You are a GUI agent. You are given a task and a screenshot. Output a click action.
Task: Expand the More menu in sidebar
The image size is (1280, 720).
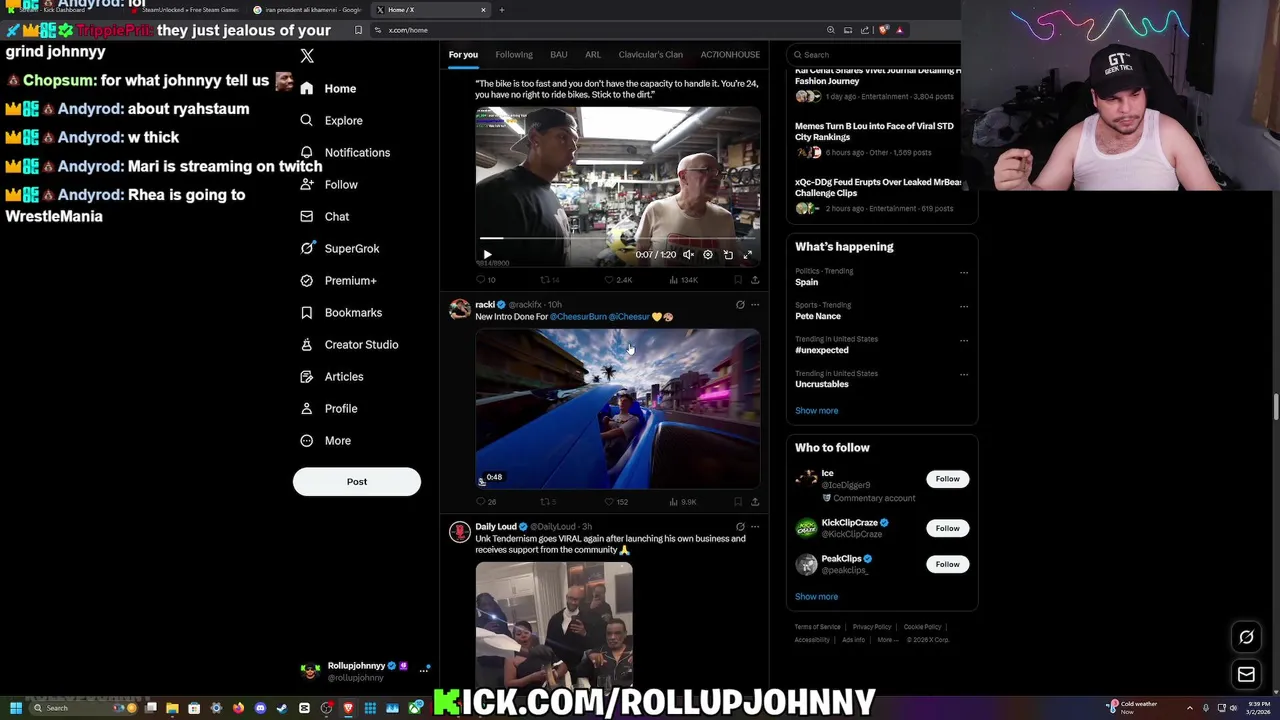point(326,440)
